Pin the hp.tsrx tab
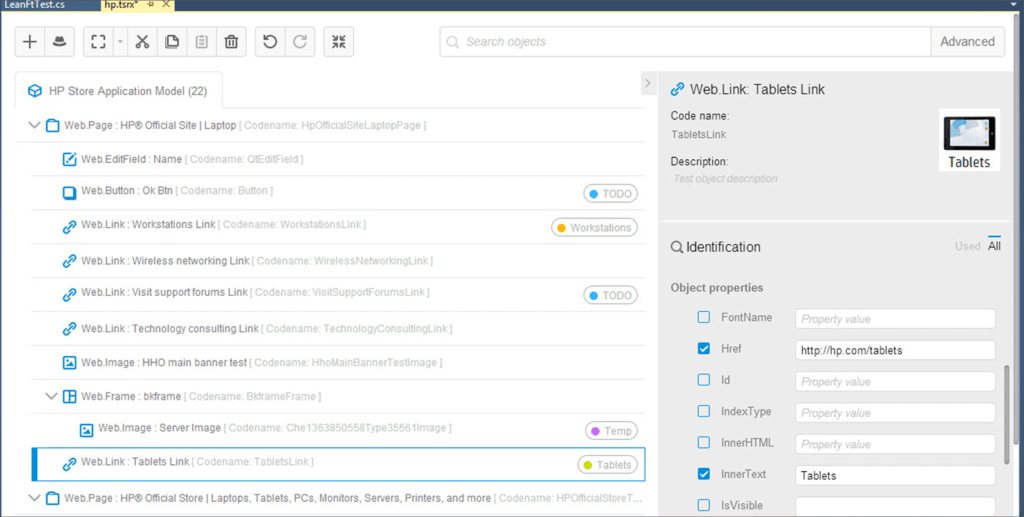Screen dimensions: 1024x517 point(150,5)
